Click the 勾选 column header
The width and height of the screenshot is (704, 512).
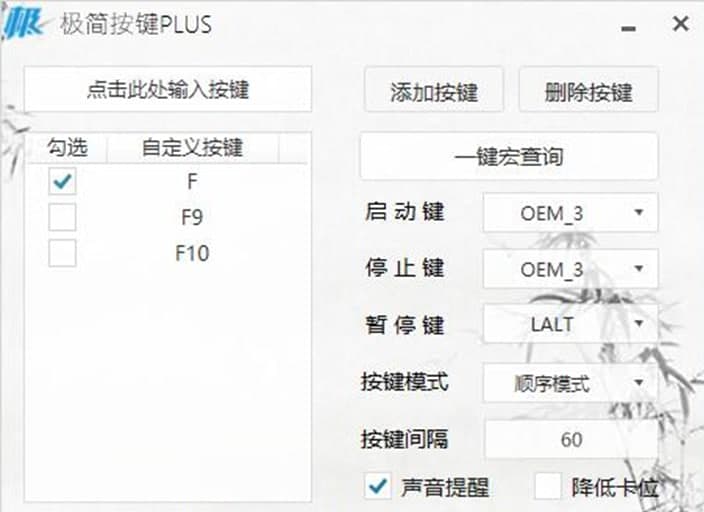[x=68, y=148]
